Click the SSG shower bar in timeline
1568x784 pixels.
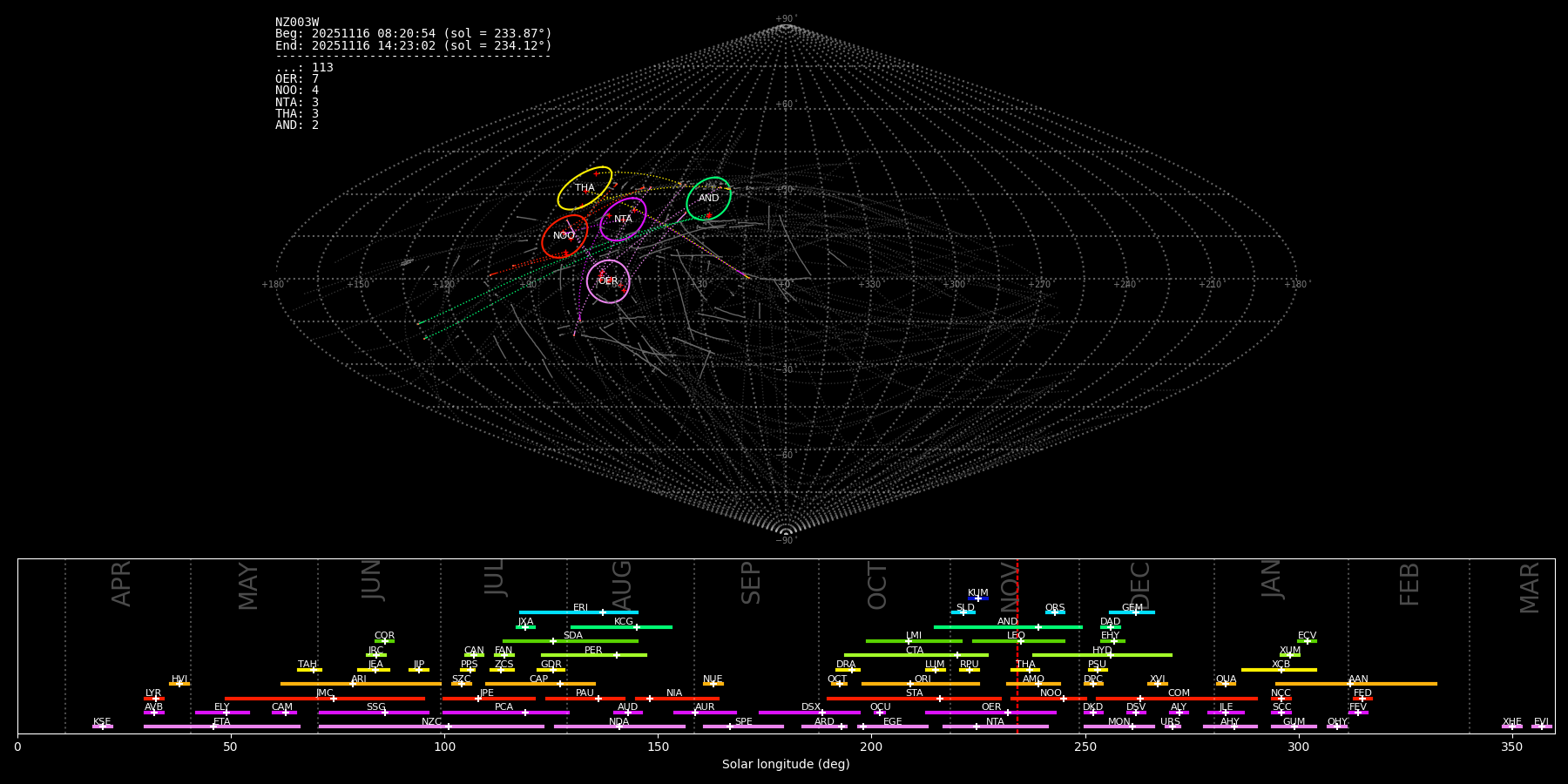374,713
